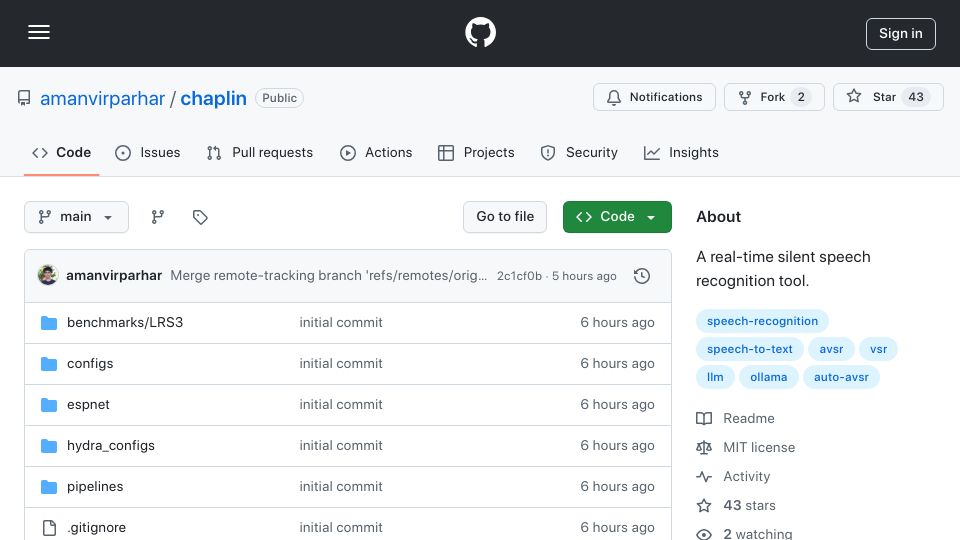The image size is (960, 540).
Task: Select the ollama topic tag
Action: click(x=768, y=377)
